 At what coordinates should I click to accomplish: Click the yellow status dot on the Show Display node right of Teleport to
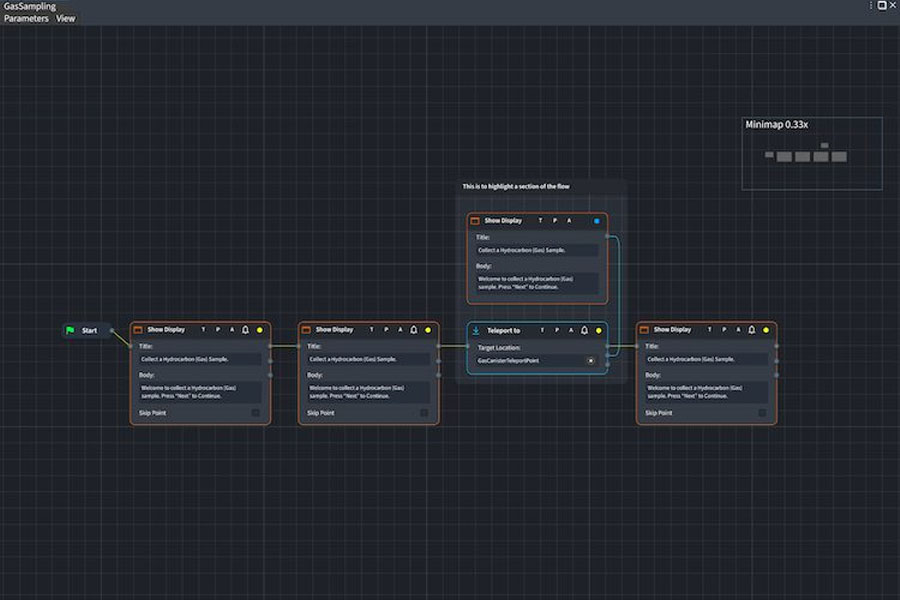[766, 330]
